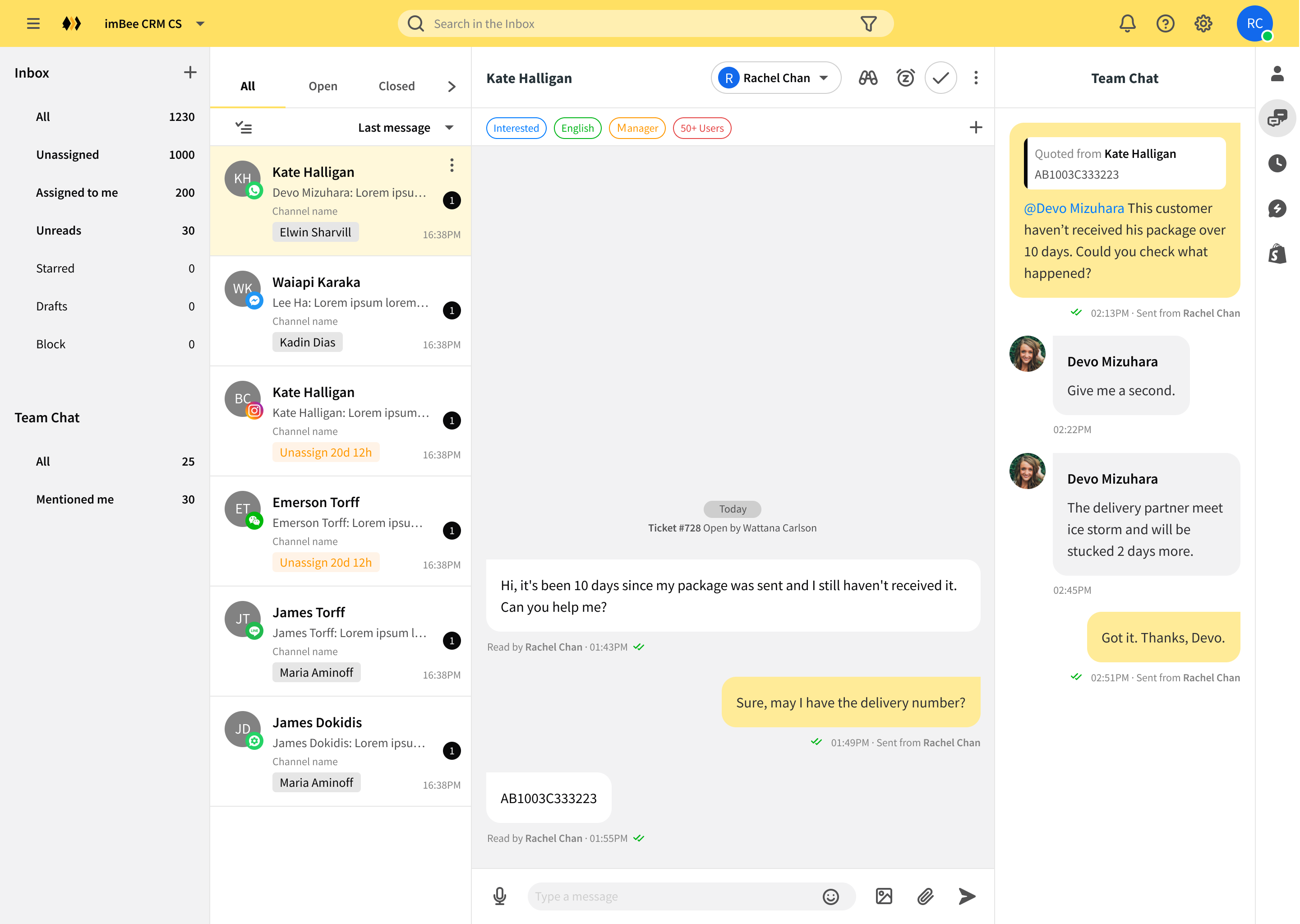Snooze the conversation with alarm icon
The width and height of the screenshot is (1300, 924).
(x=905, y=78)
